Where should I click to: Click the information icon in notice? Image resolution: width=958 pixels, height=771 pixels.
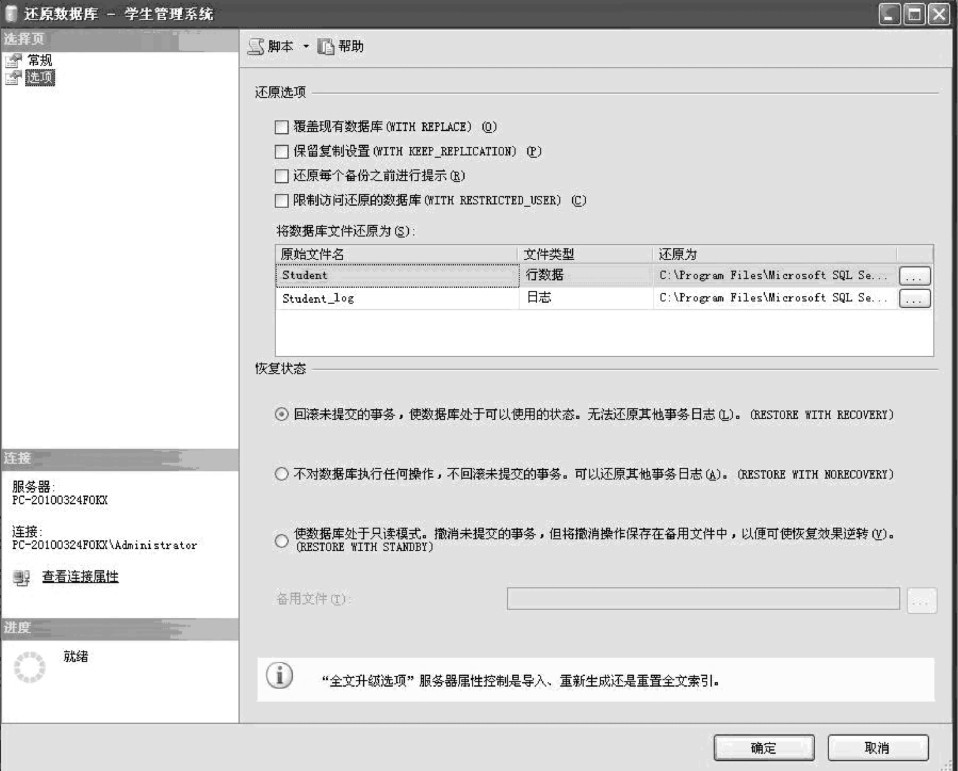point(279,676)
